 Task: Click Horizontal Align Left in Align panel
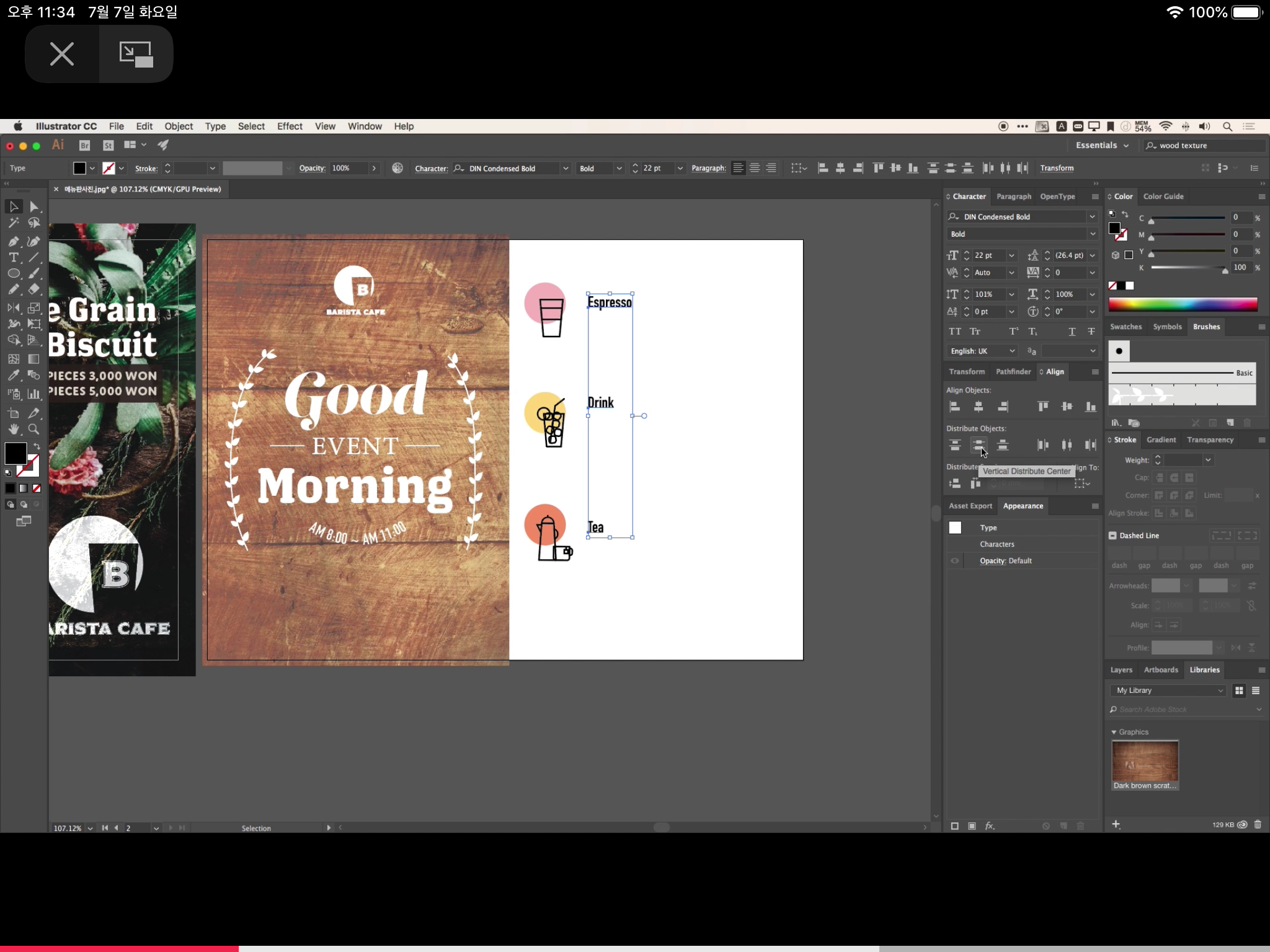955,407
